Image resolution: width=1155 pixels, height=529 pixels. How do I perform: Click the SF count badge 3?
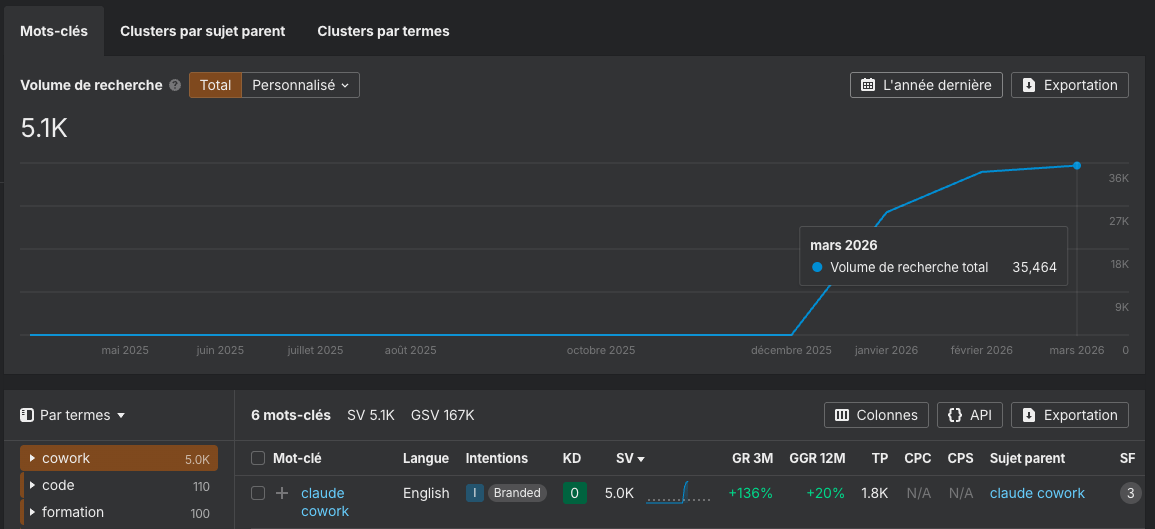[x=1130, y=493]
